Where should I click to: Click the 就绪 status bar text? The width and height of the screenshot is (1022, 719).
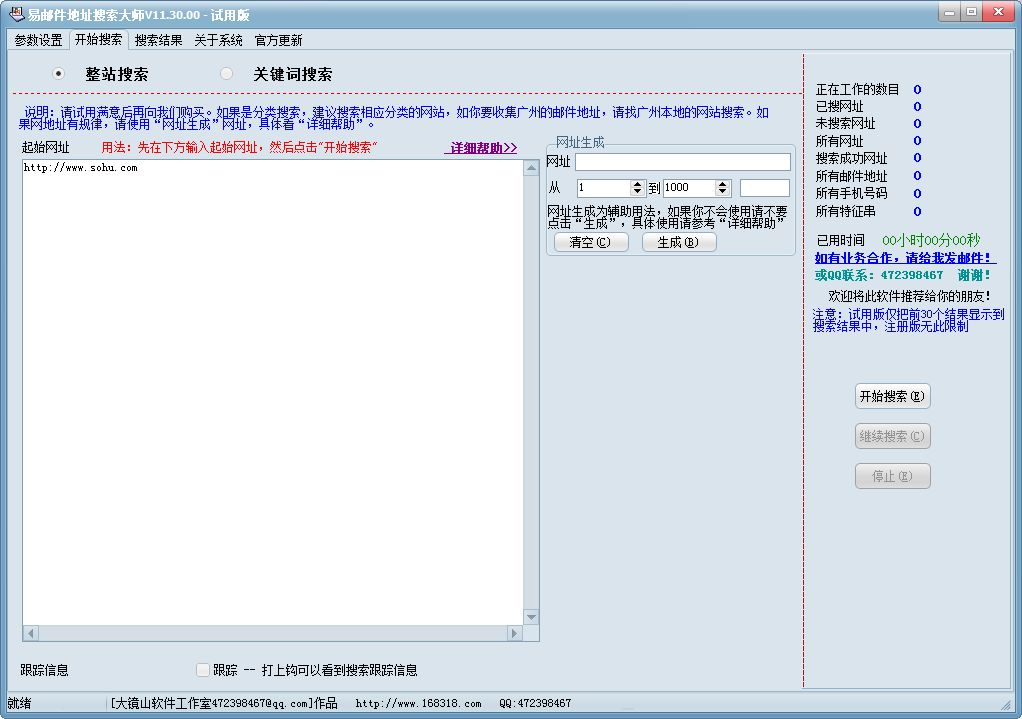[x=20, y=703]
